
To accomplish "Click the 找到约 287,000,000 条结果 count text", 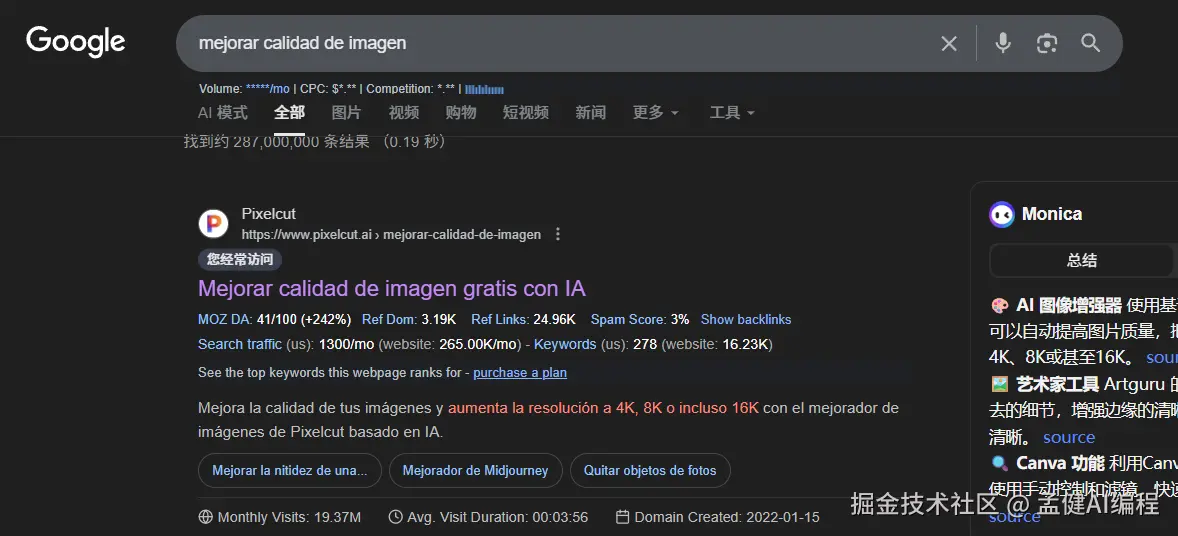I will tap(315, 141).
